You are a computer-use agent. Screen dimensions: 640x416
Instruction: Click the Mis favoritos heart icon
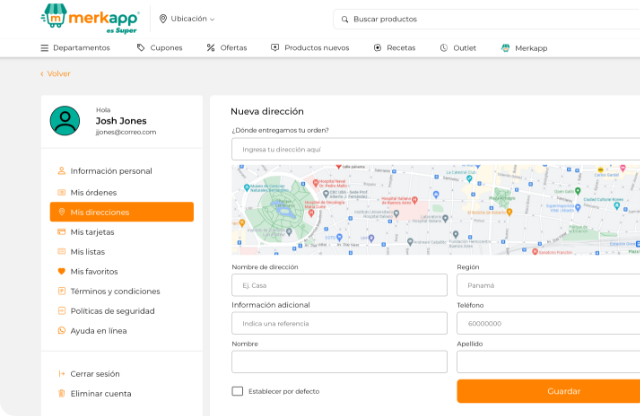(62, 271)
